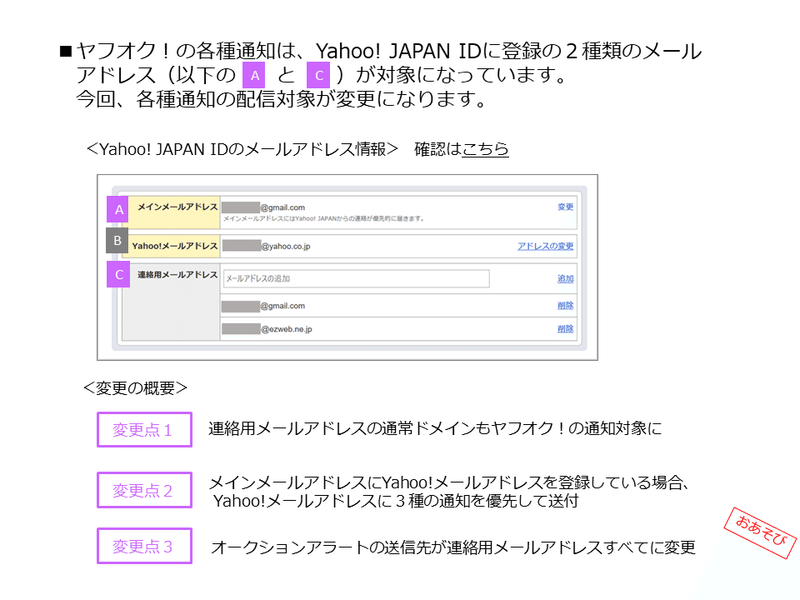Click 削除 link for ezweb.ne.jp address
Screen dimensions: 800x600
565,329
